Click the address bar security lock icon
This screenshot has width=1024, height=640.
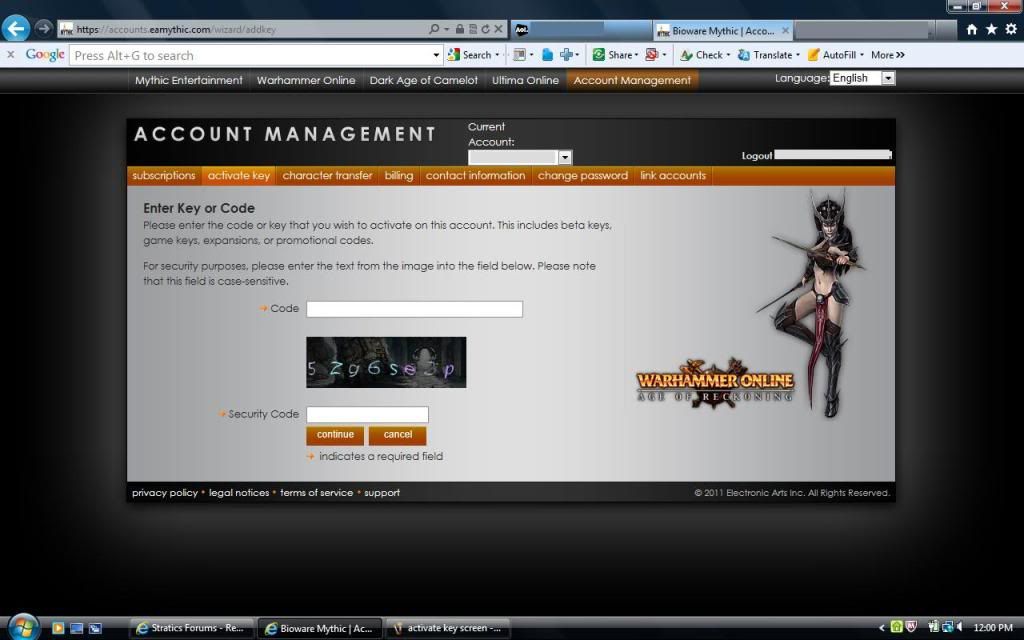460,29
